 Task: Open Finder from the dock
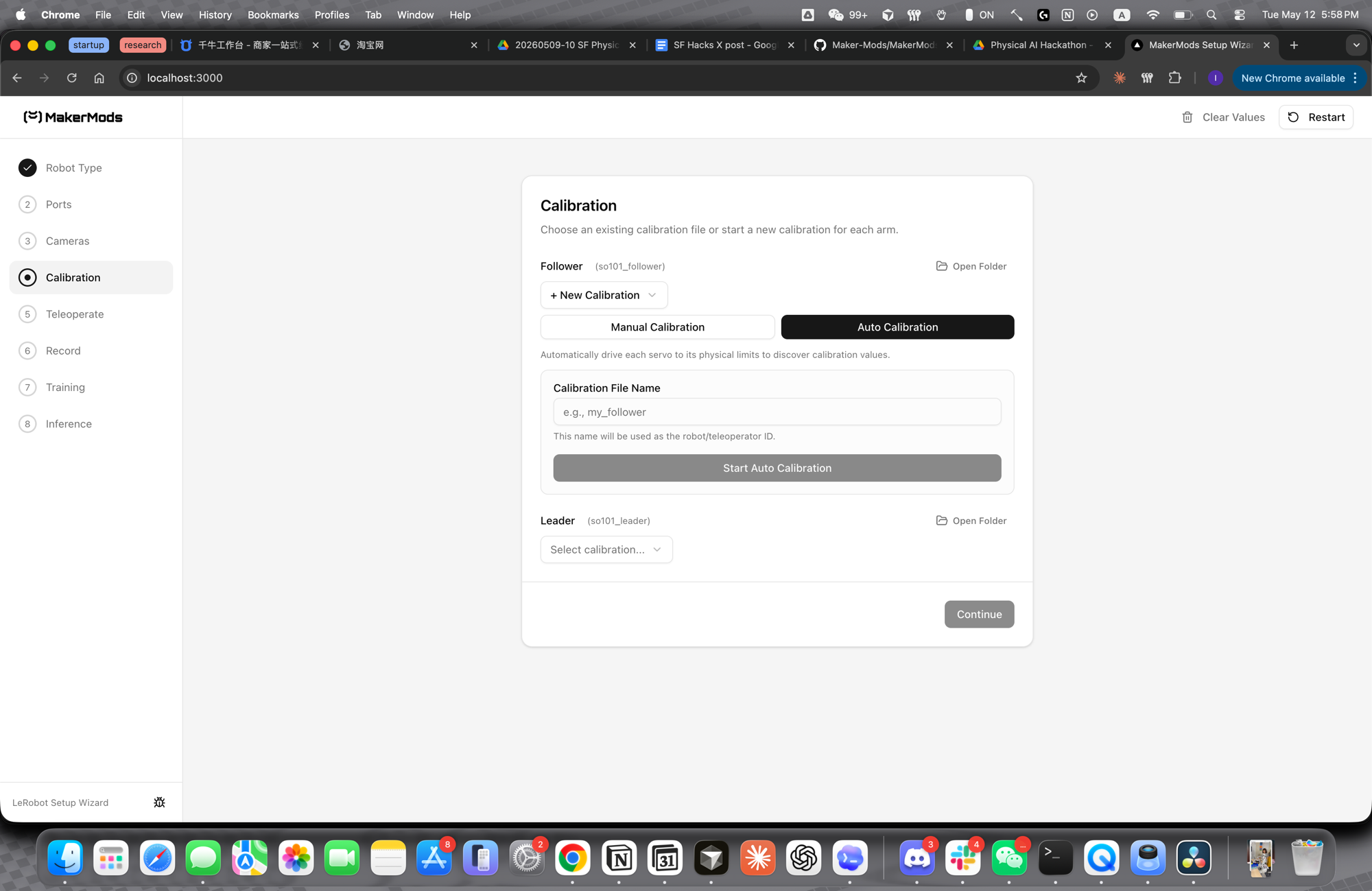click(x=65, y=858)
